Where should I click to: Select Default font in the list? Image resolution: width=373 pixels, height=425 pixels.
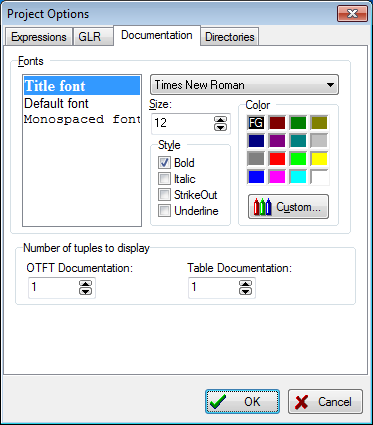click(82, 103)
